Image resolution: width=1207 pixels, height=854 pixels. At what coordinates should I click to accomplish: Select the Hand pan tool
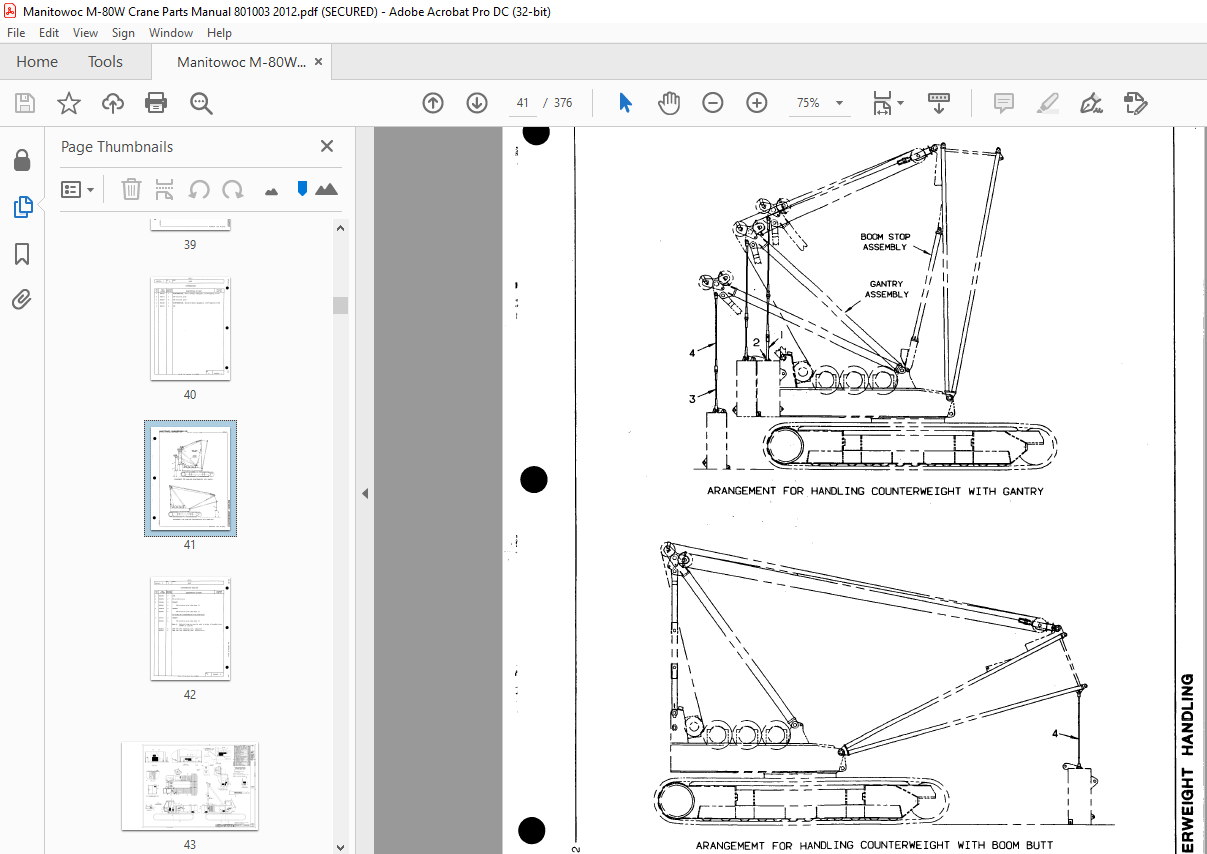[668, 103]
